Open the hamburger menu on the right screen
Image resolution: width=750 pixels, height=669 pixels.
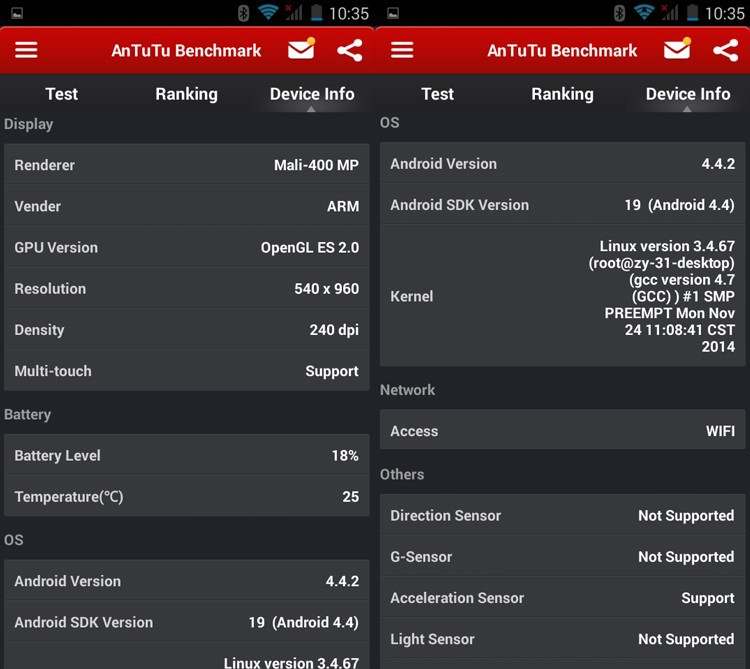(x=402, y=50)
